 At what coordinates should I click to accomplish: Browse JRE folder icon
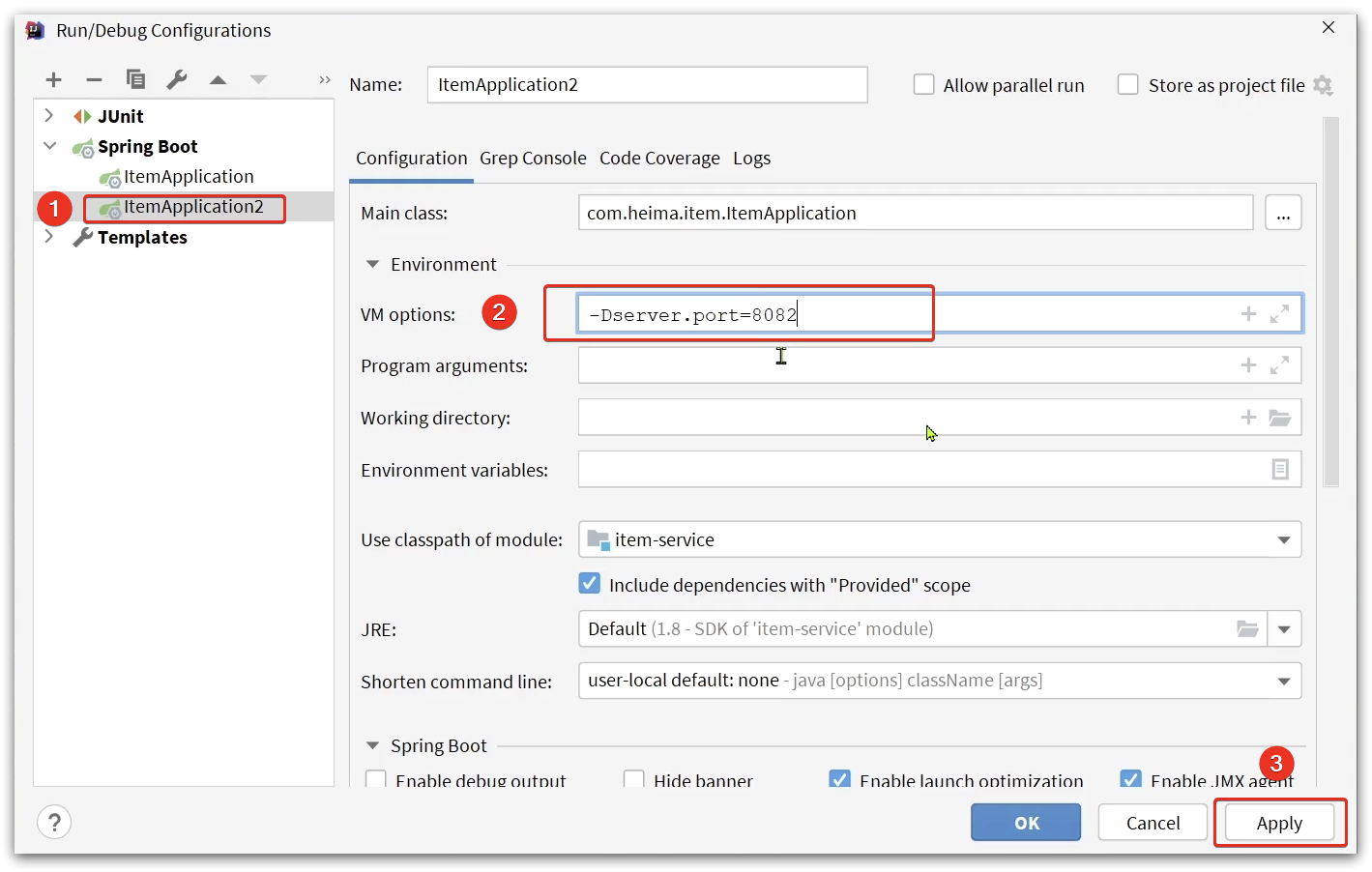tap(1247, 629)
